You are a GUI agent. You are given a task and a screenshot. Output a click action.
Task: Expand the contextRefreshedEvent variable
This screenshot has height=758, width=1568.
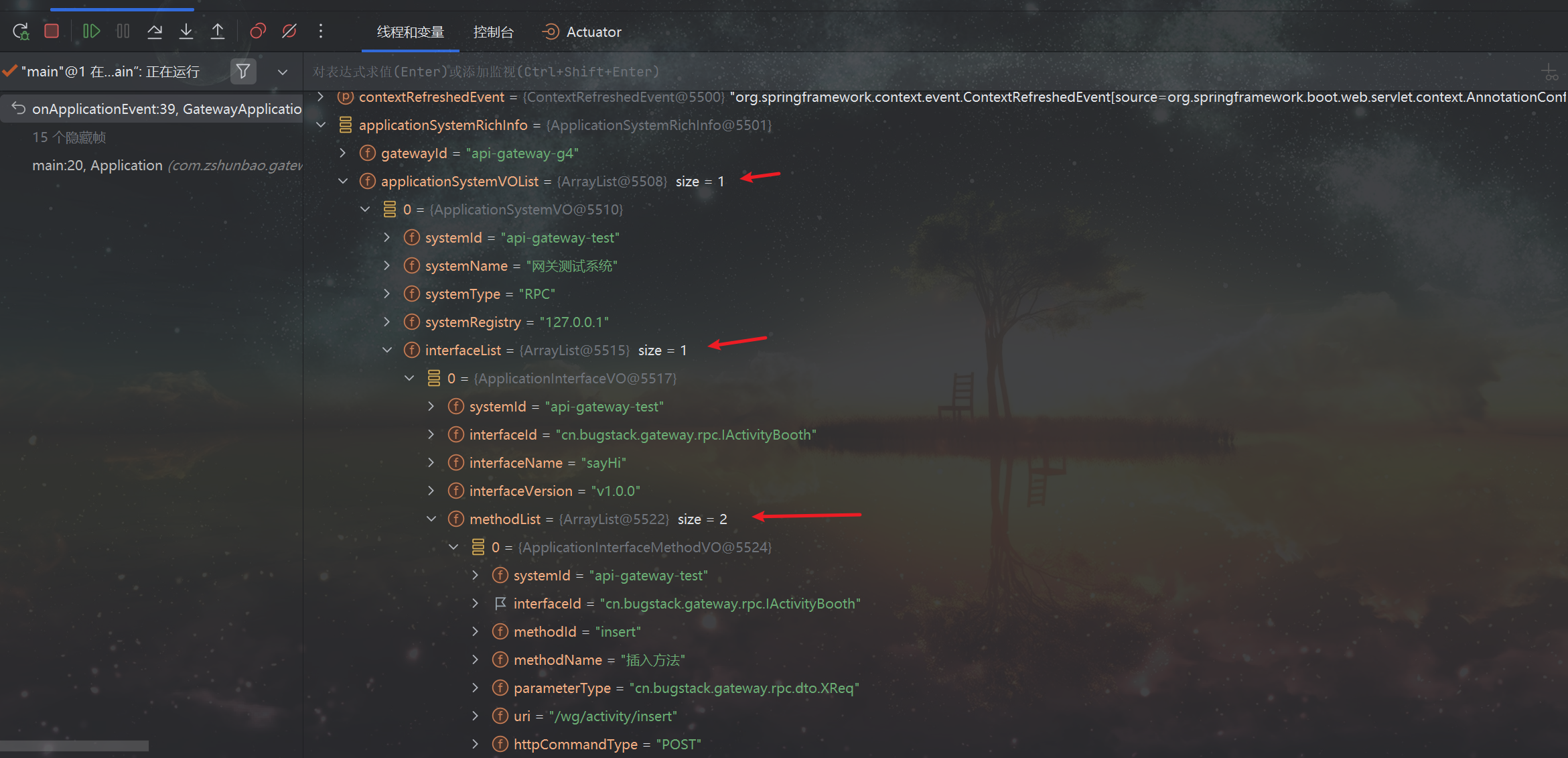pyautogui.click(x=321, y=97)
